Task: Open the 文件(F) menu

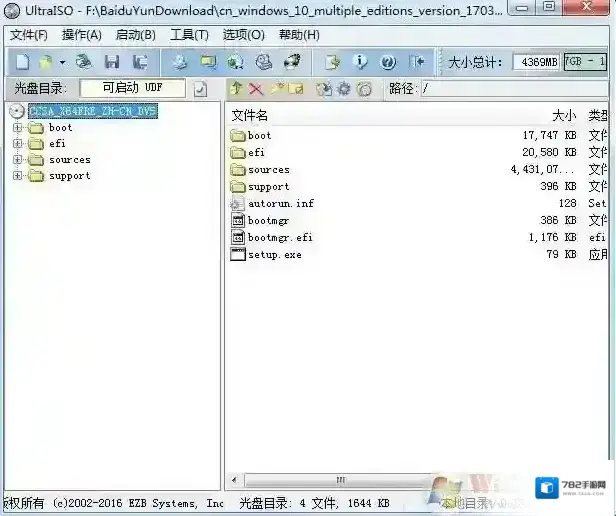Action: (28, 35)
